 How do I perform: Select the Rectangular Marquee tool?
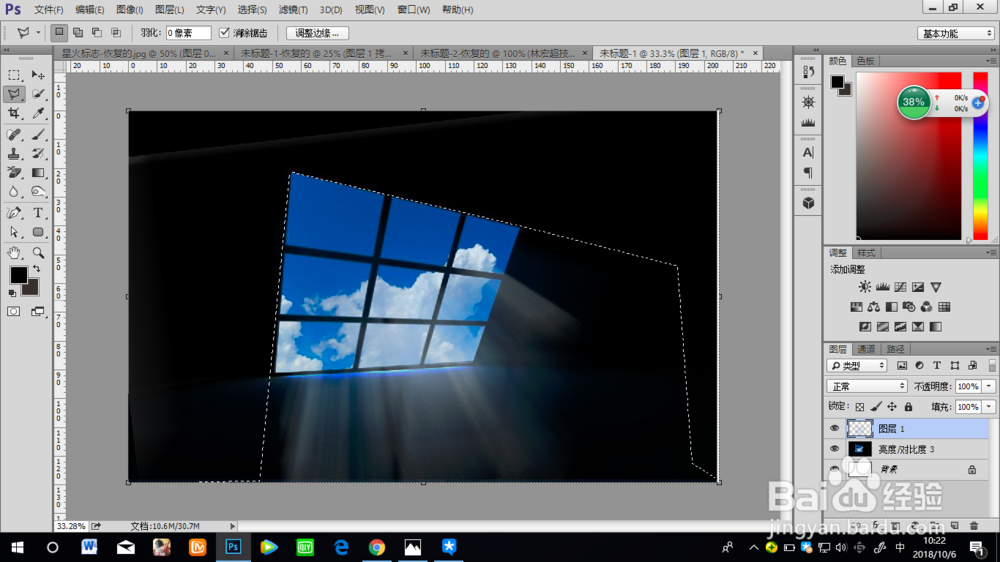[14, 75]
